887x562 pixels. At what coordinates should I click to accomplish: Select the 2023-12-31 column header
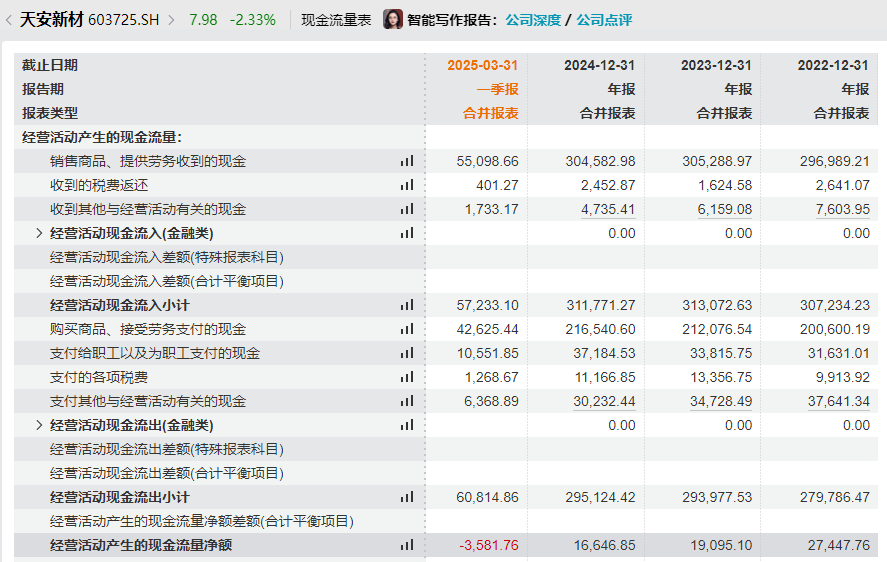(x=716, y=66)
